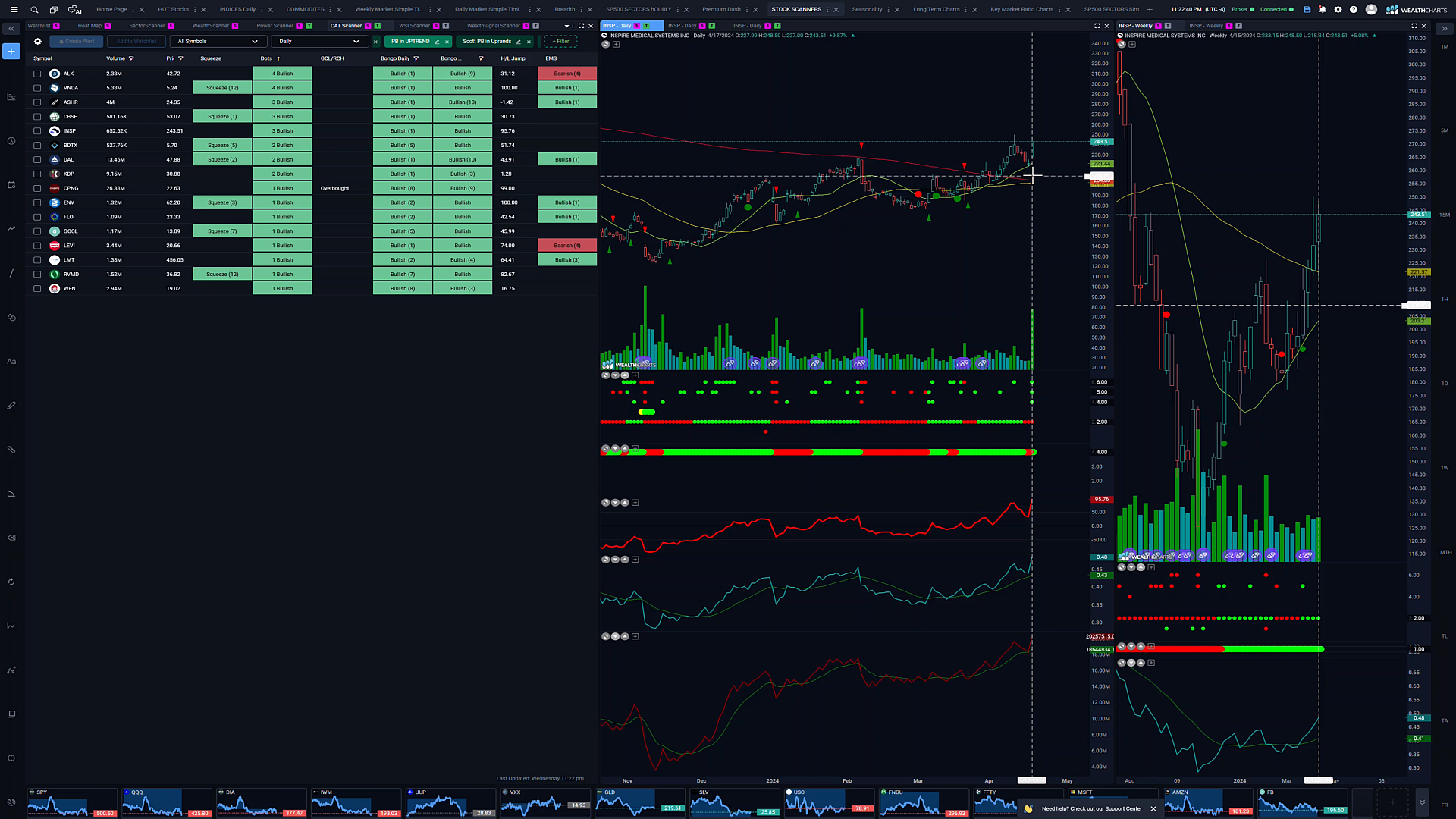Select the 1M timeframe on right sidebar
The image size is (1456, 819).
[1444, 47]
